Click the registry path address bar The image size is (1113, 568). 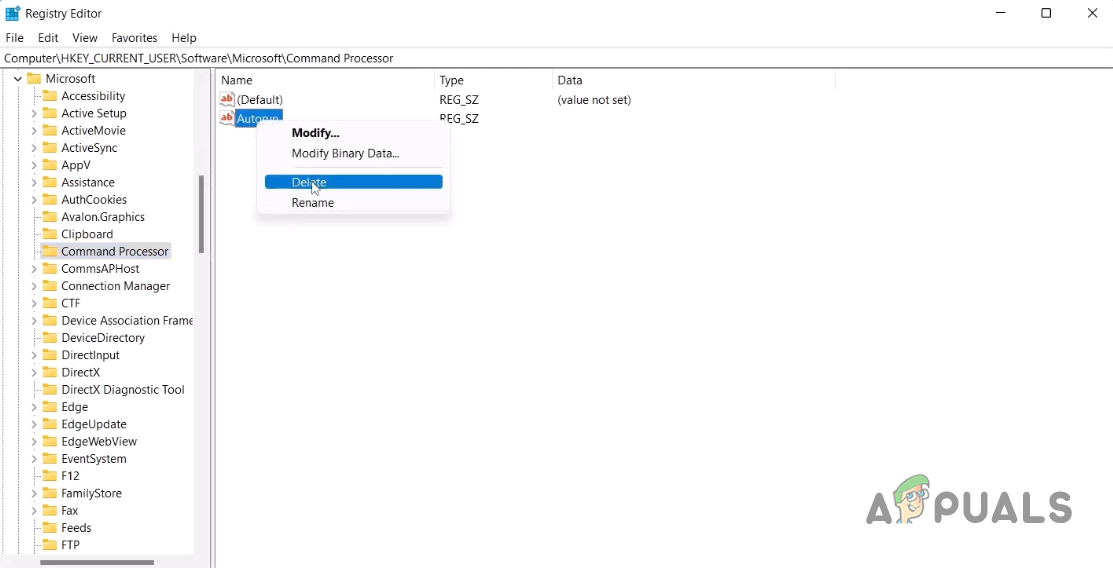click(x=556, y=58)
